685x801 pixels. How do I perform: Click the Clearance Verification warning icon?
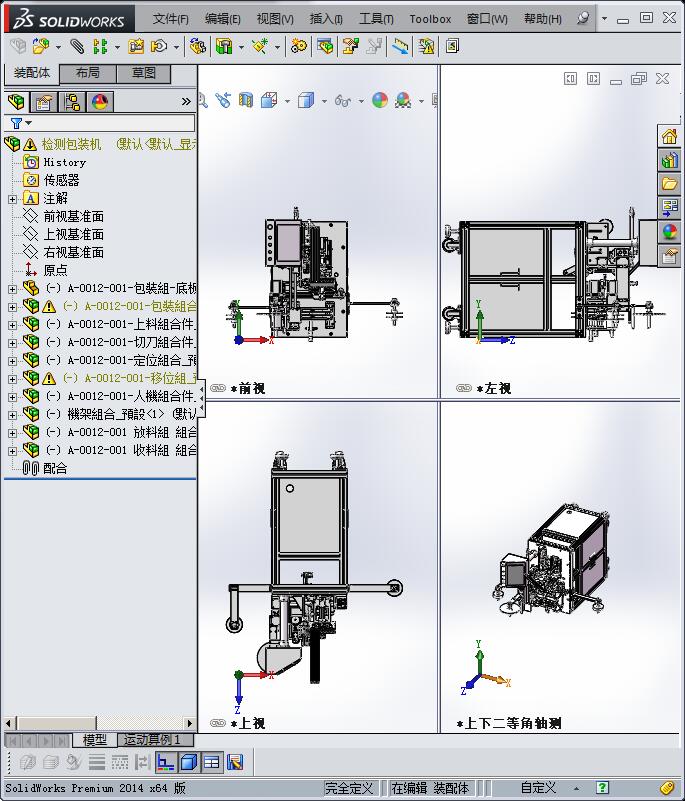(426, 46)
